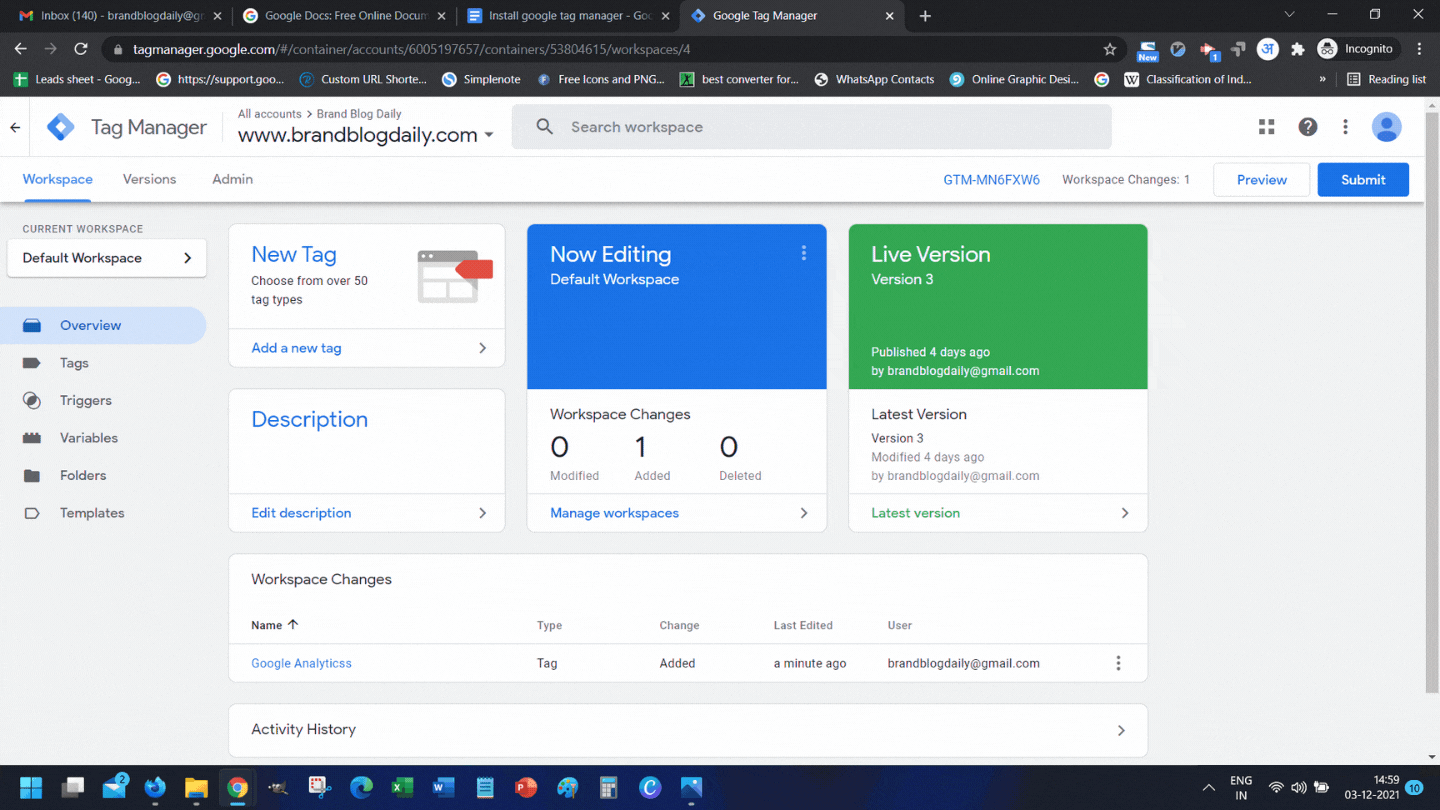
Task: Open the Now Editing card three-dot menu
Action: point(804,254)
